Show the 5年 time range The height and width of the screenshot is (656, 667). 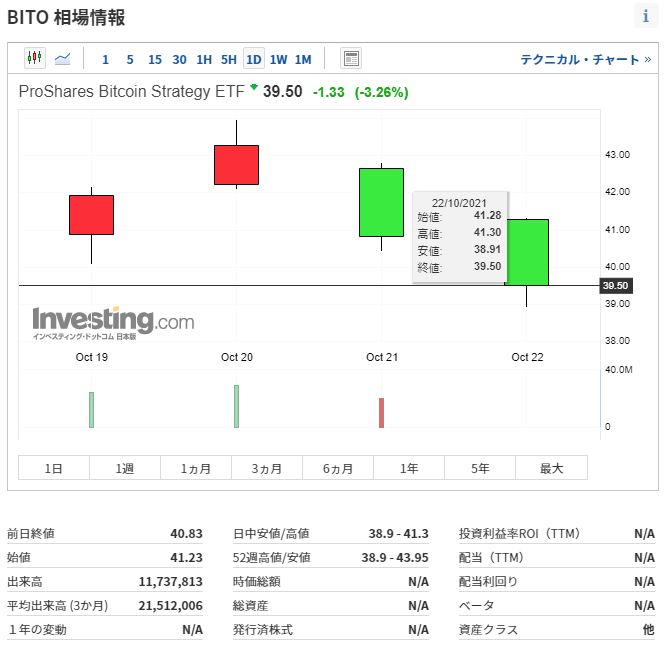(x=480, y=468)
